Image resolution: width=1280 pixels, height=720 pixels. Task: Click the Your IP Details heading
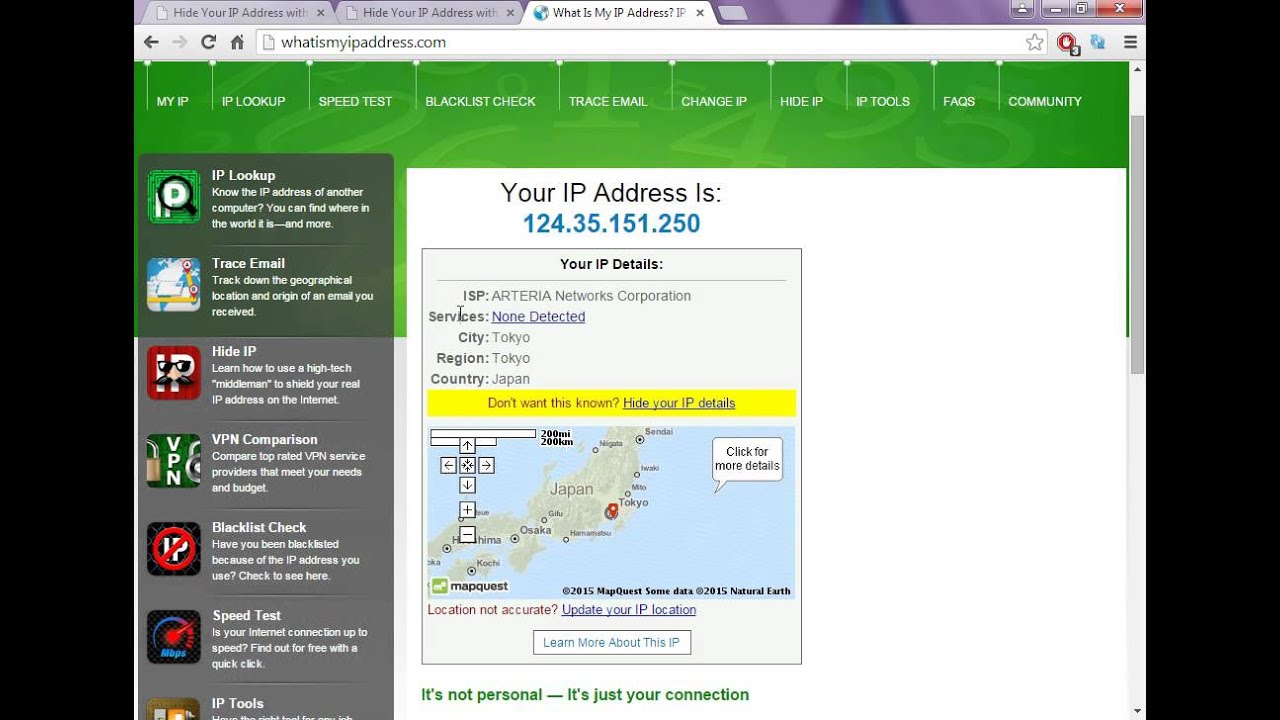click(611, 264)
